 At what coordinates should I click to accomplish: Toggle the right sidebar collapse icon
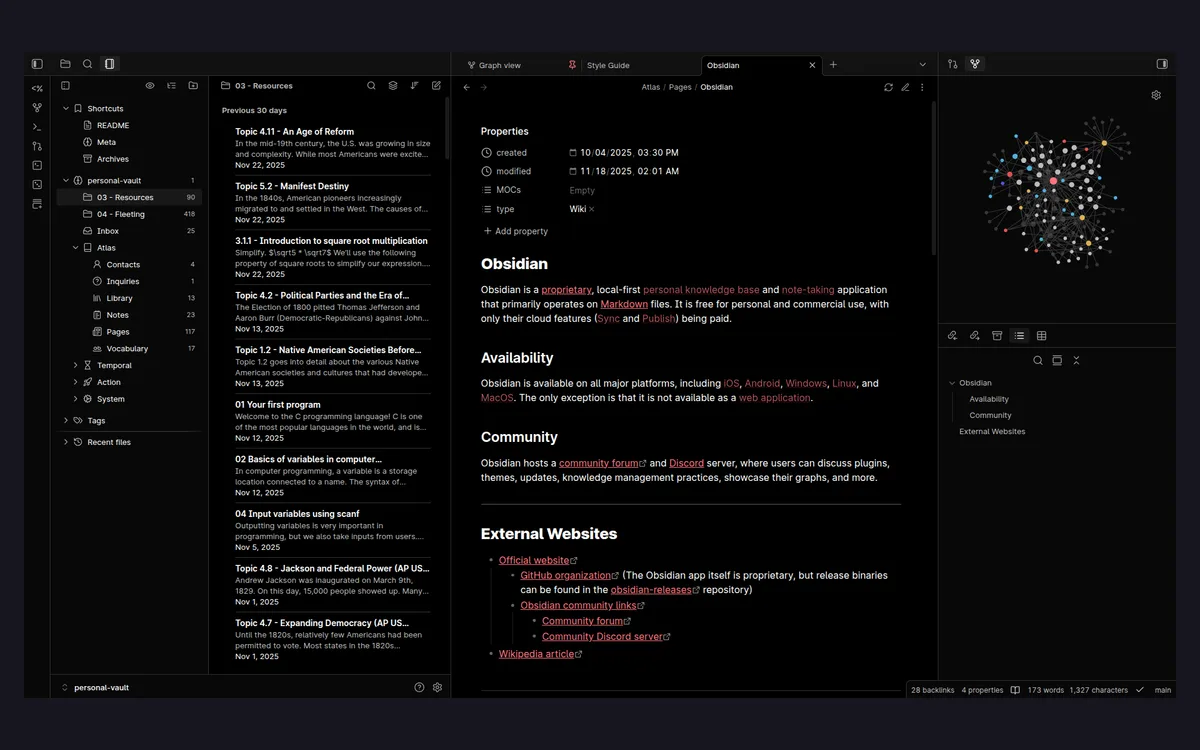(1162, 64)
